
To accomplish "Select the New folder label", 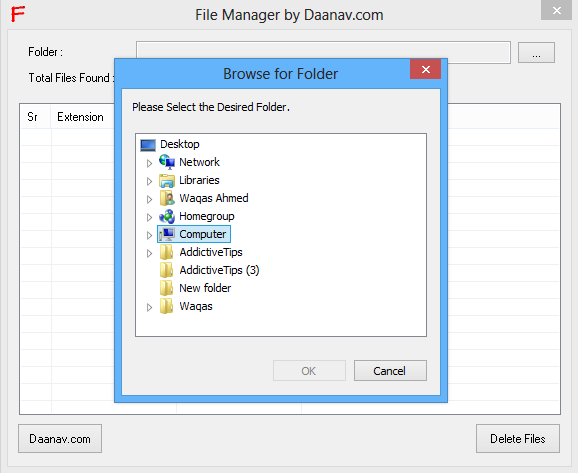I will 205,288.
